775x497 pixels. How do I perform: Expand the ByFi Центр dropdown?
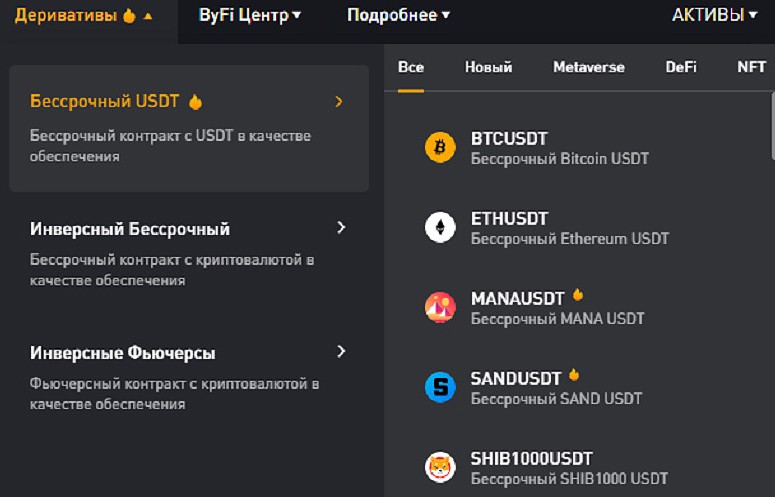pyautogui.click(x=250, y=16)
